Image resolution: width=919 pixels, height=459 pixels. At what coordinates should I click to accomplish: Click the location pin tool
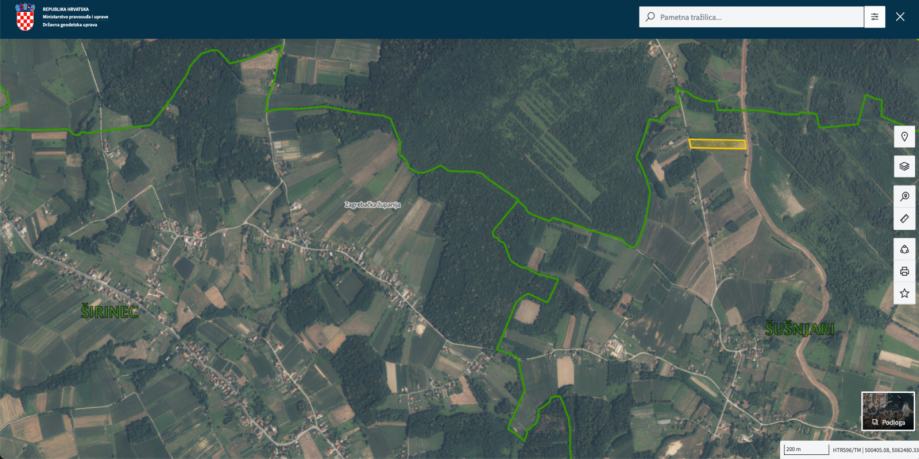coord(904,137)
